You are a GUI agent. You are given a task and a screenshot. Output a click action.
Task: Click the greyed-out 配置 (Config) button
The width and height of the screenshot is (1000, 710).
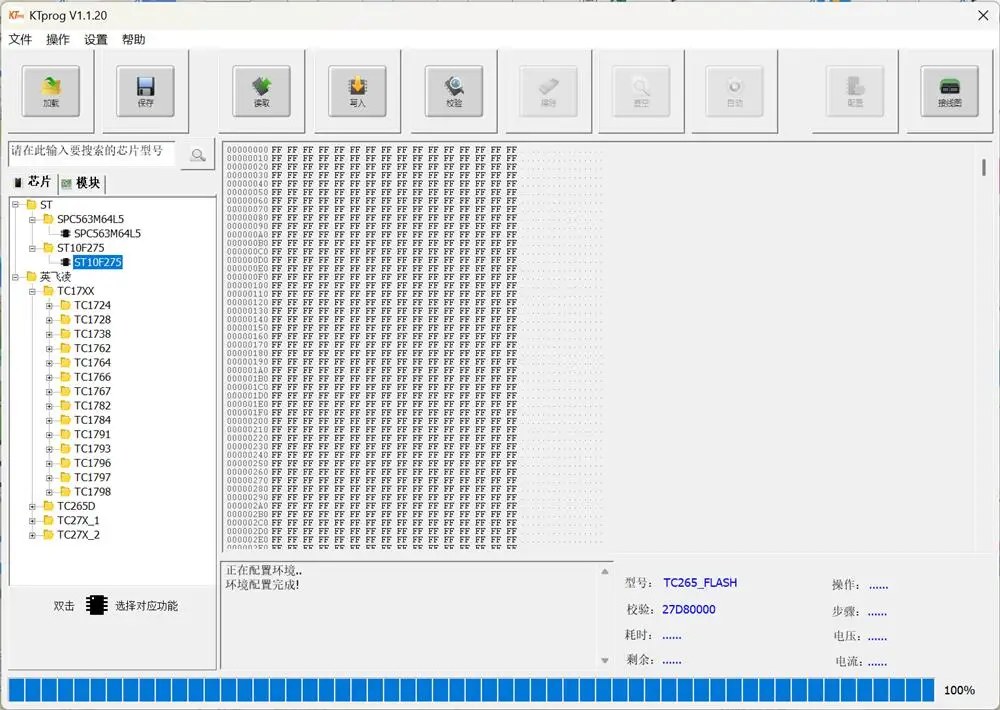(855, 91)
